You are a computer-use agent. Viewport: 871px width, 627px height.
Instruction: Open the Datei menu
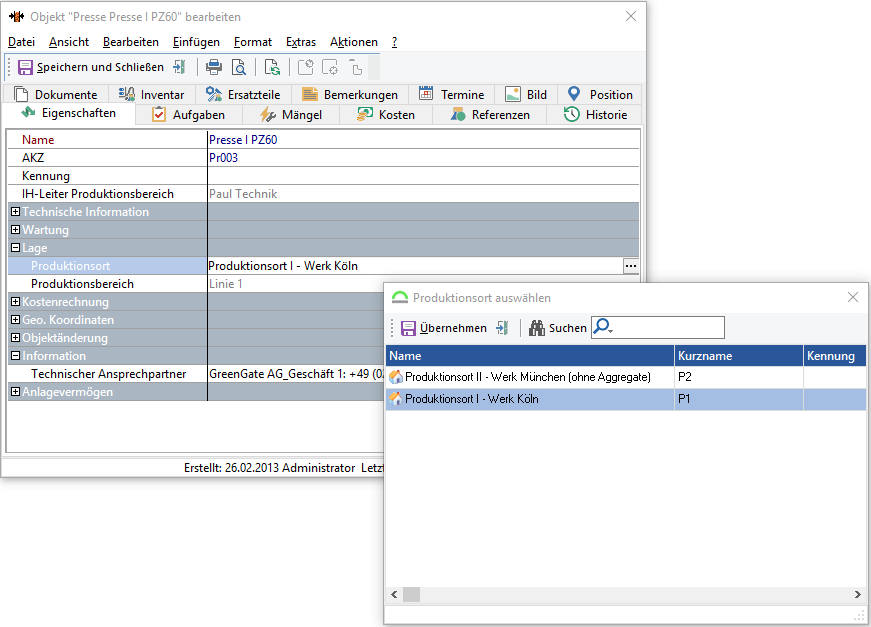pos(22,42)
